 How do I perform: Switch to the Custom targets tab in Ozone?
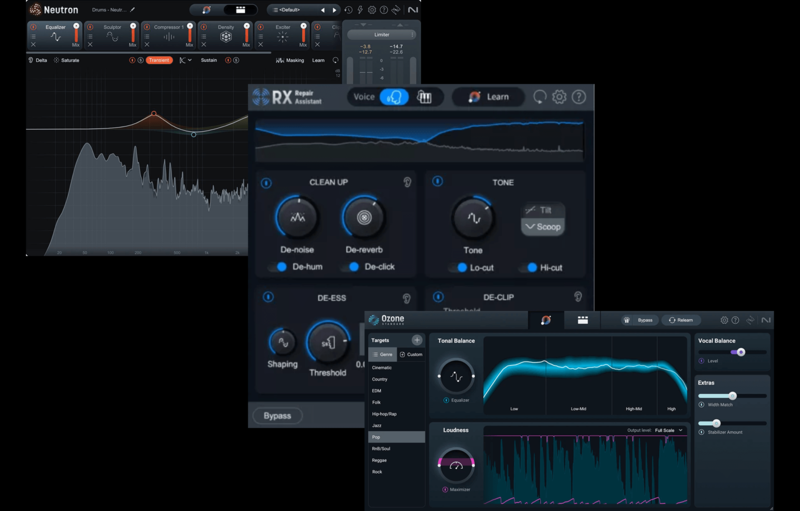[x=411, y=354]
